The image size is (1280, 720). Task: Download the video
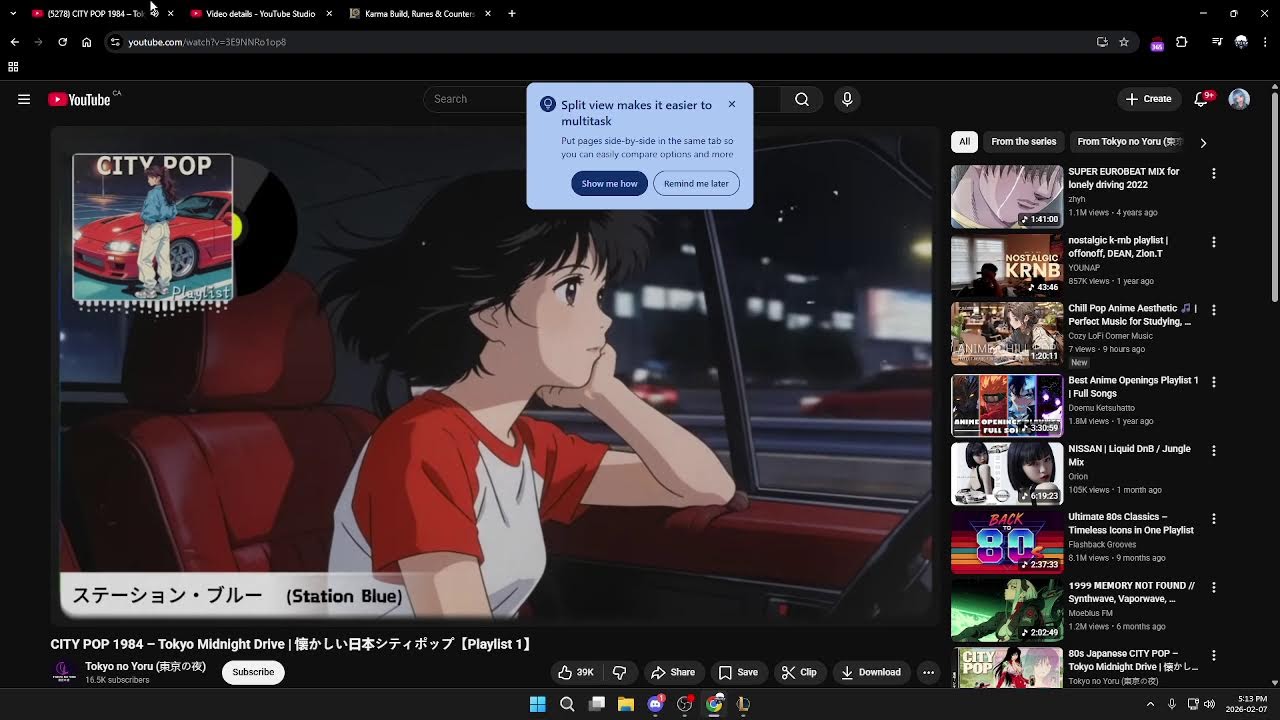tap(871, 672)
